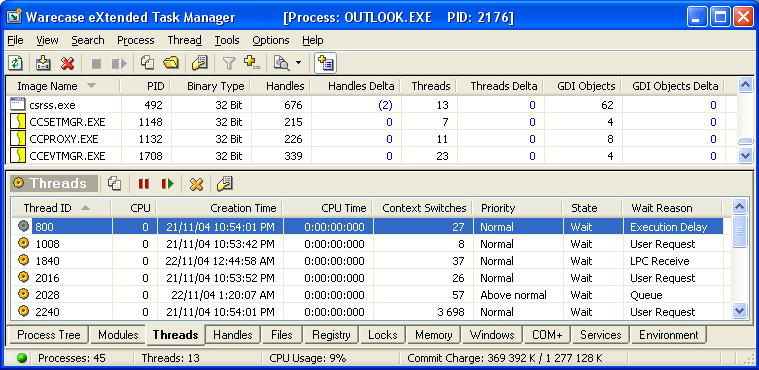The height and width of the screenshot is (370, 759).
Task: Open the dropdown arrow next to find icon
Action: coord(298,63)
